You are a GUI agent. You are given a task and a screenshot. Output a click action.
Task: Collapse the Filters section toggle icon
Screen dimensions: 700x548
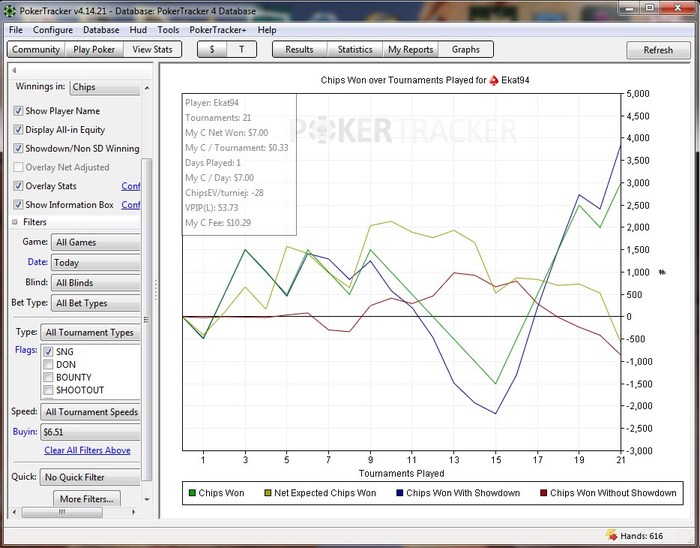pyautogui.click(x=15, y=222)
